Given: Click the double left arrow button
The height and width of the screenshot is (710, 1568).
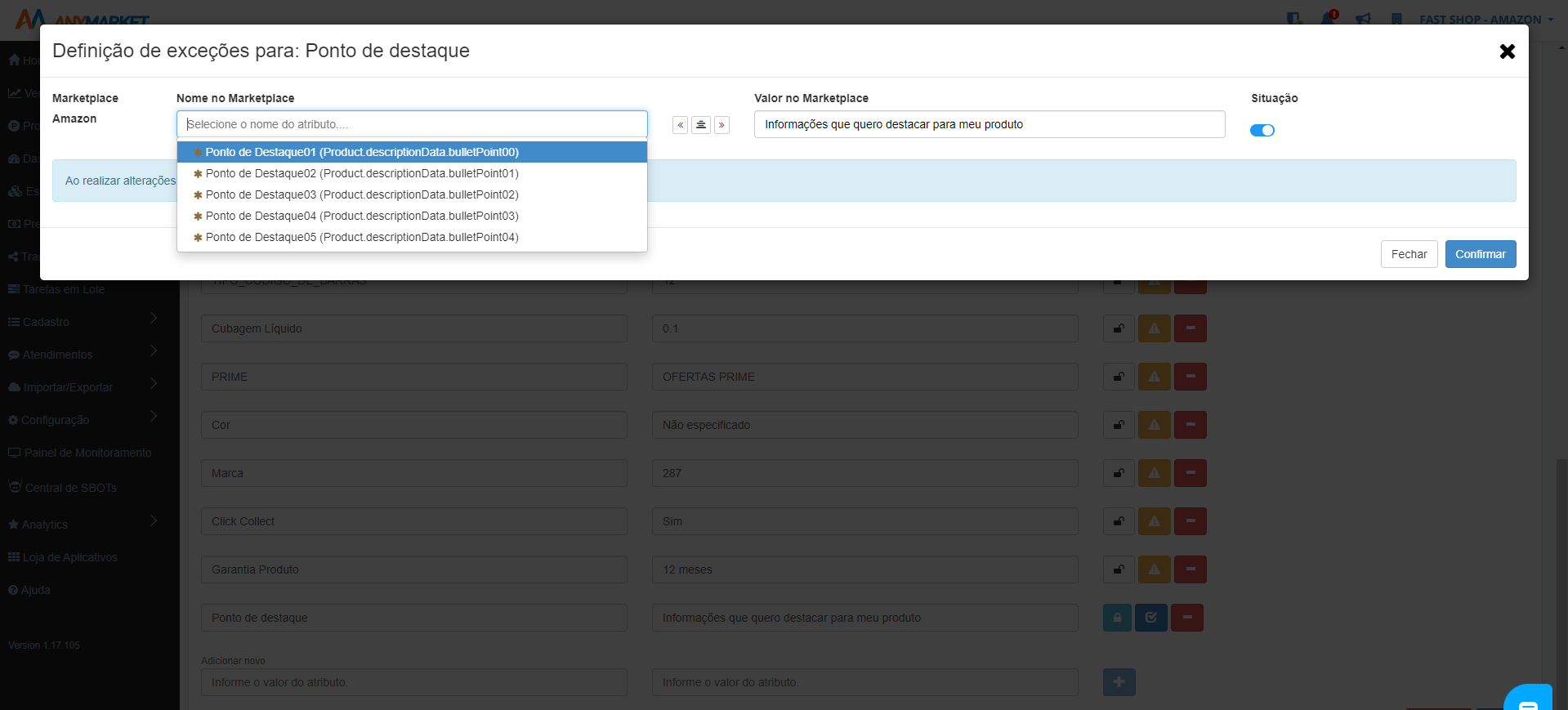Looking at the screenshot, I should pyautogui.click(x=680, y=125).
